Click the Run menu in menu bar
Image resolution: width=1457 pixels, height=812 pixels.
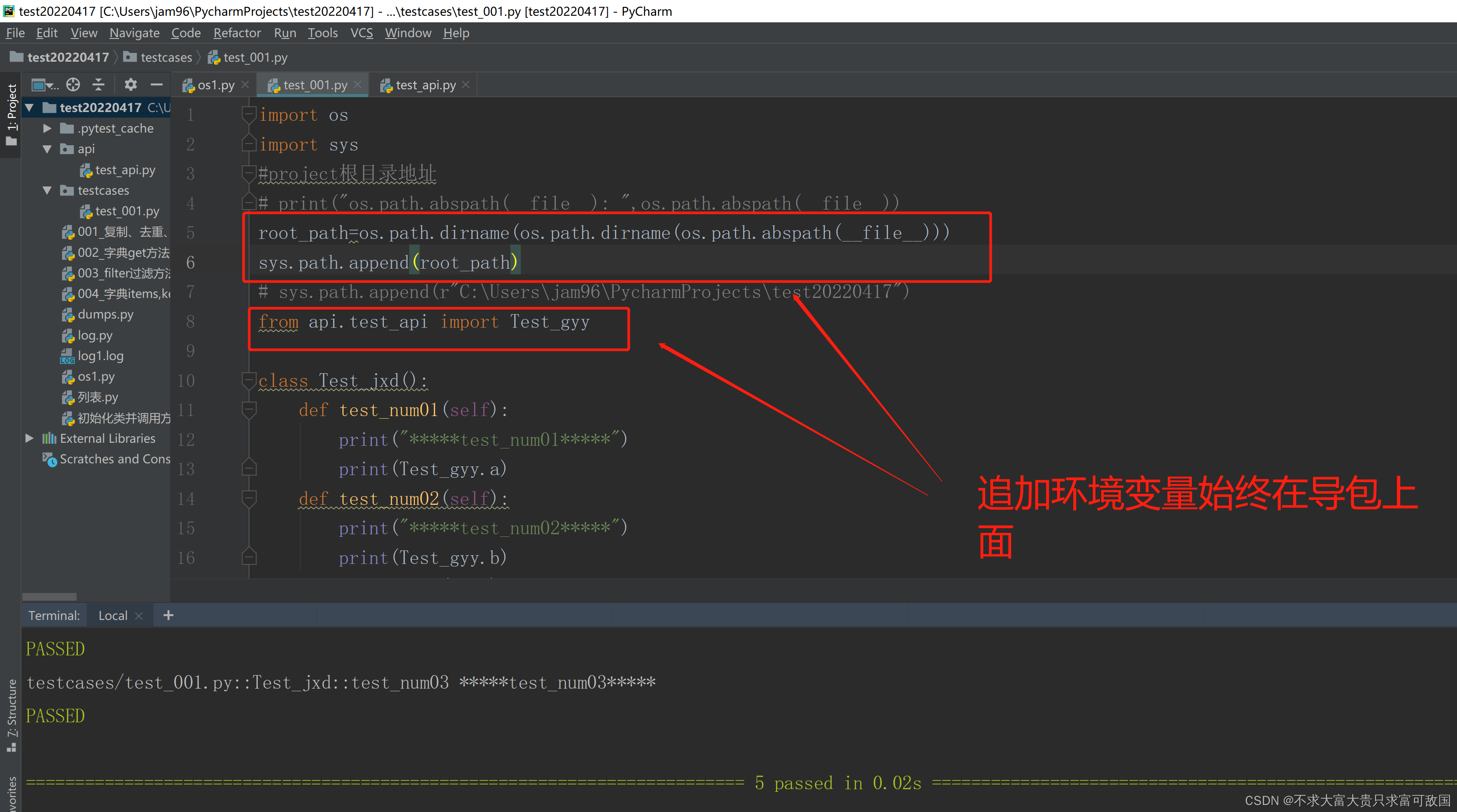point(283,35)
